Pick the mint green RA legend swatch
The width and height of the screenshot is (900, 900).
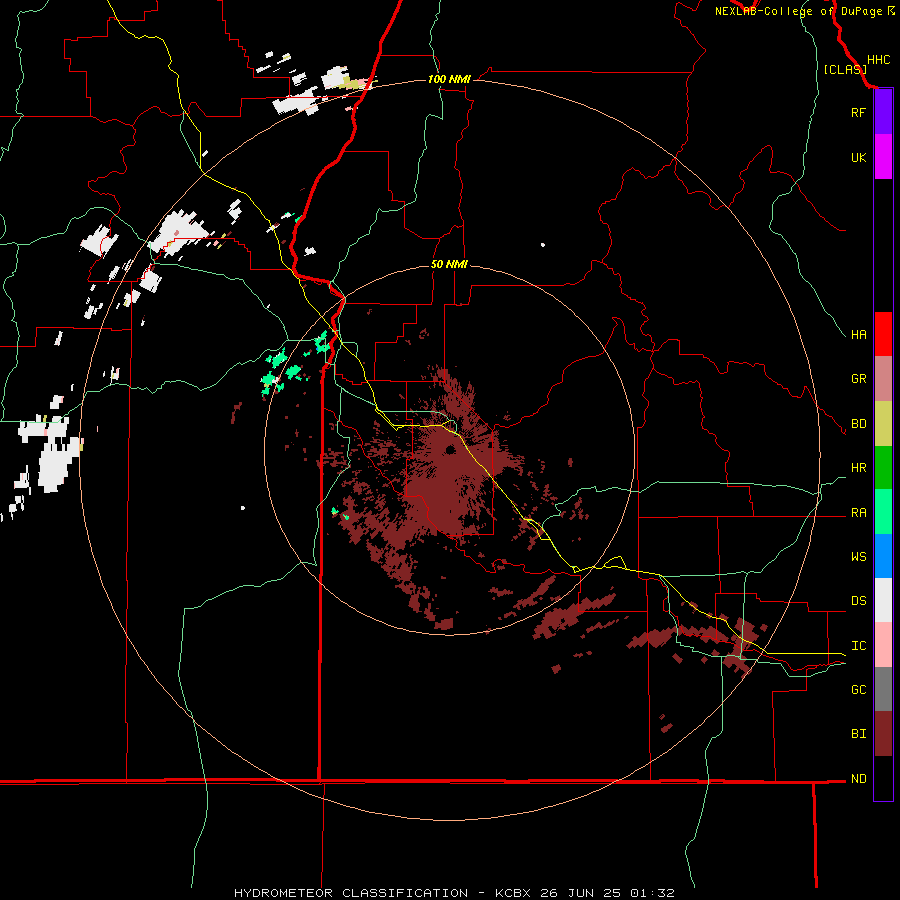pos(883,512)
